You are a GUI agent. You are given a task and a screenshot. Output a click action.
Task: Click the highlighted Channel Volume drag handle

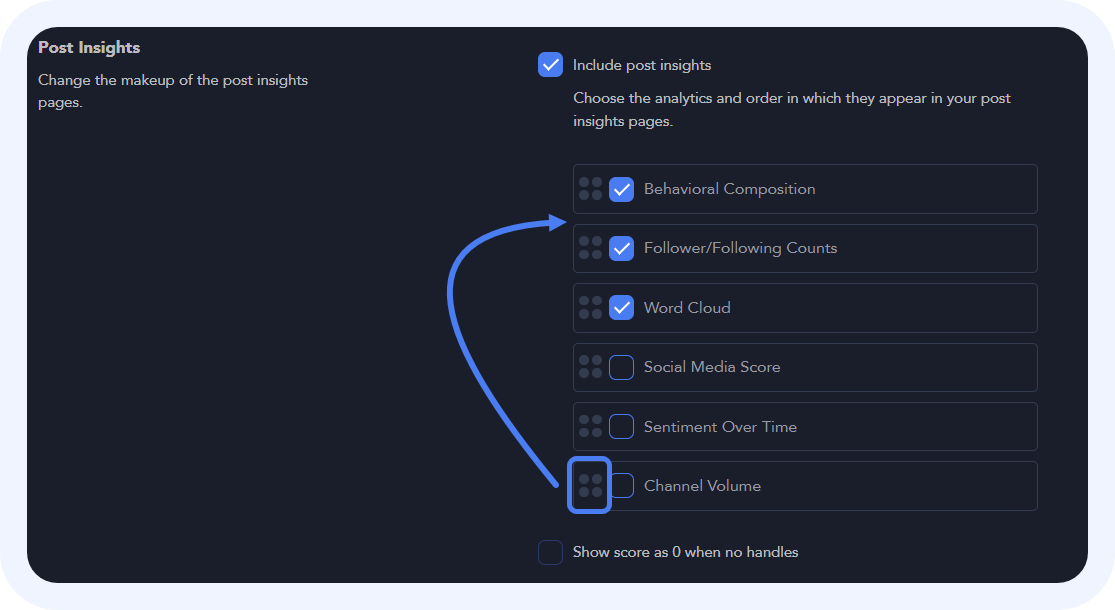pyautogui.click(x=590, y=486)
